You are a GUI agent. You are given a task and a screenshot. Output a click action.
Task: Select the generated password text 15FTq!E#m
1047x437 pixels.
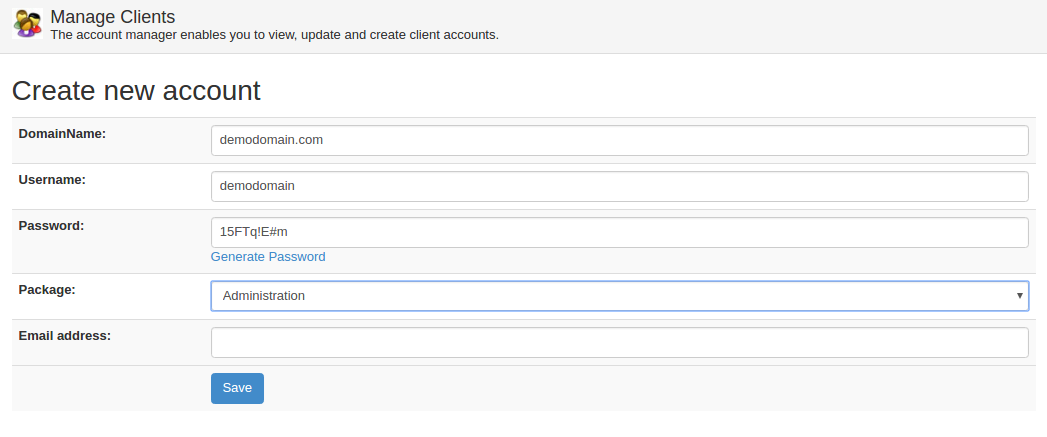click(254, 232)
